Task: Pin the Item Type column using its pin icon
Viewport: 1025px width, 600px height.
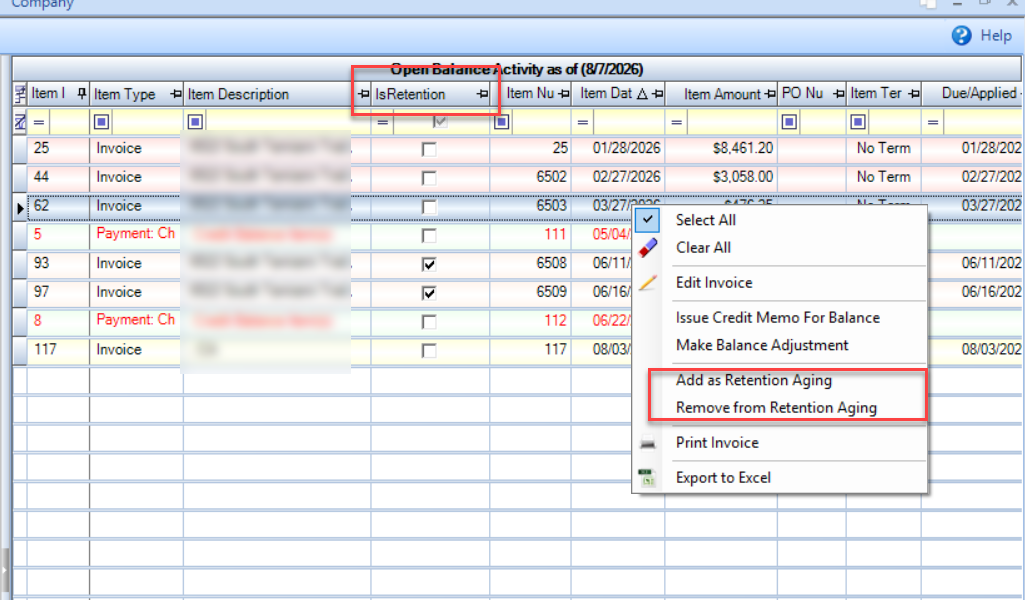Action: (175, 94)
